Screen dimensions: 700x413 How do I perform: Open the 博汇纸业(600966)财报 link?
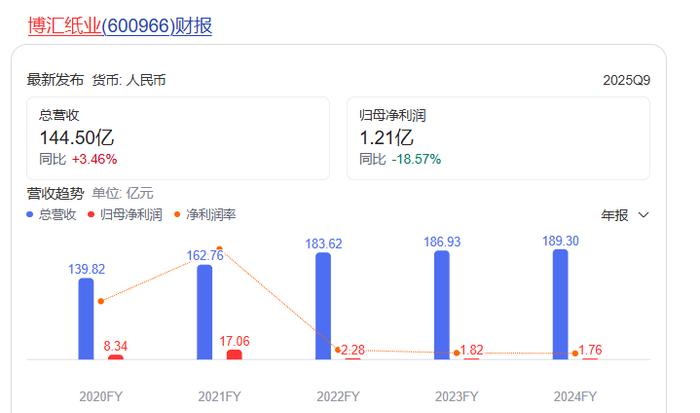tap(120, 26)
